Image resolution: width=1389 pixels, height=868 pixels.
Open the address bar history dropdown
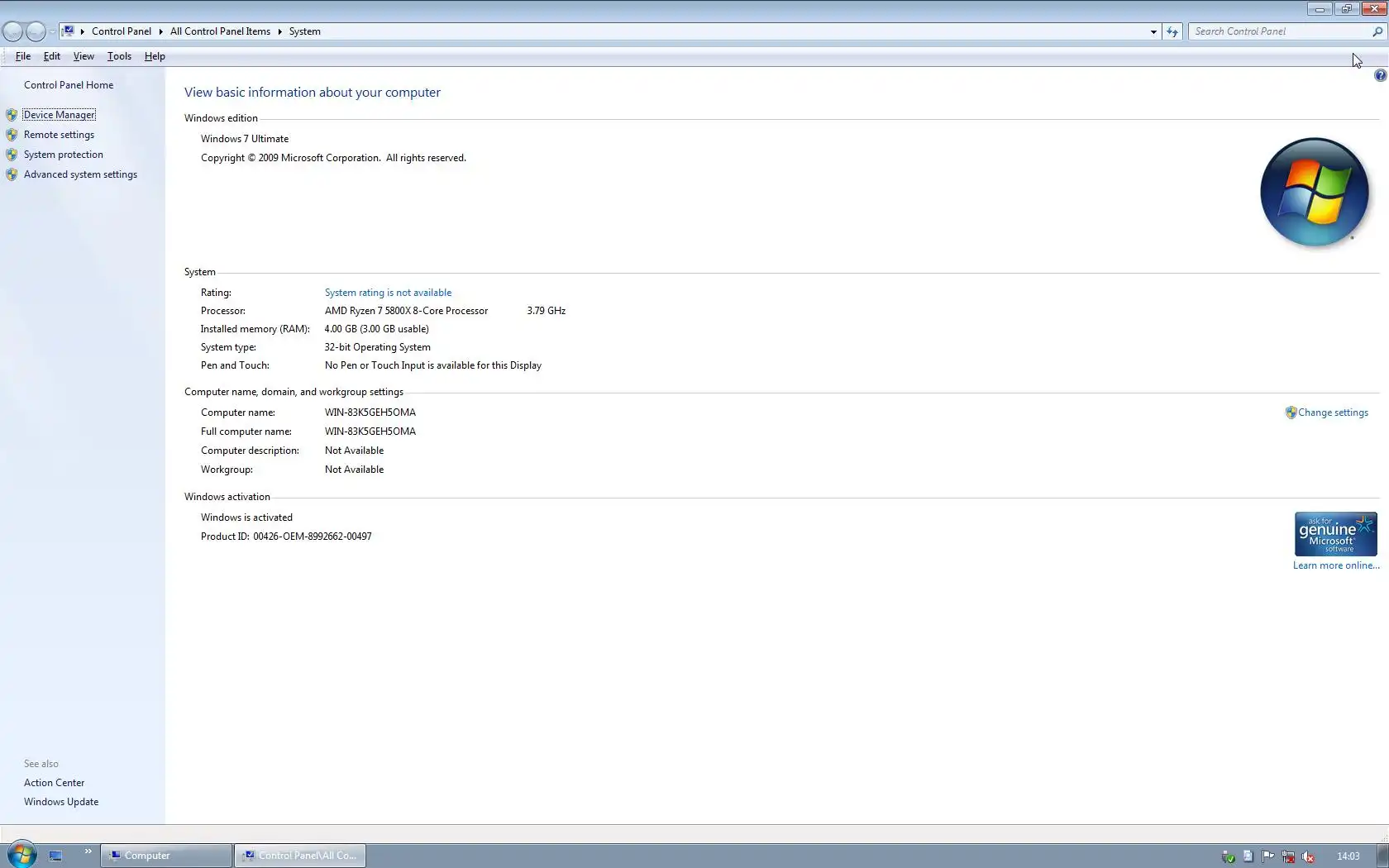(x=1153, y=31)
